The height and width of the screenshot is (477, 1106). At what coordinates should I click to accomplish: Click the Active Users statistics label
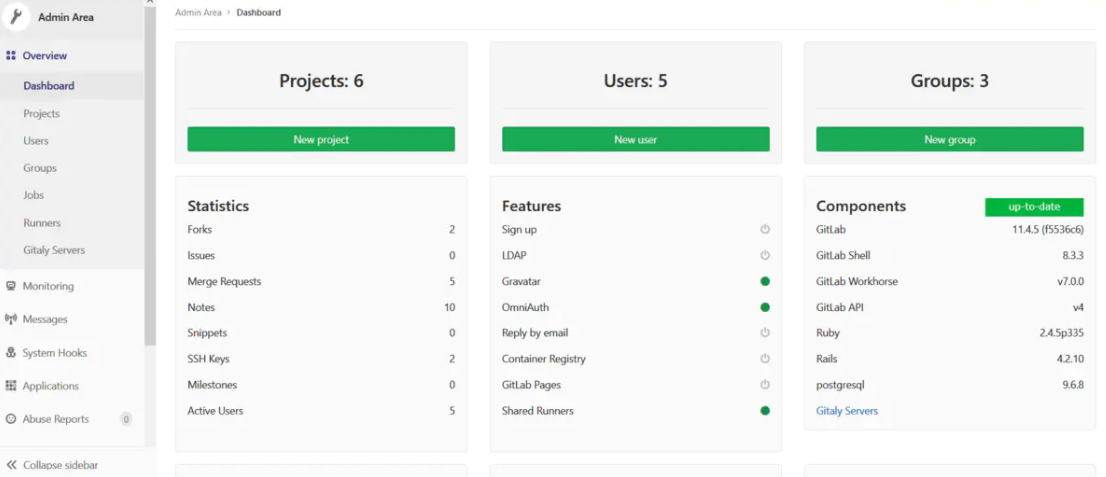(x=215, y=411)
